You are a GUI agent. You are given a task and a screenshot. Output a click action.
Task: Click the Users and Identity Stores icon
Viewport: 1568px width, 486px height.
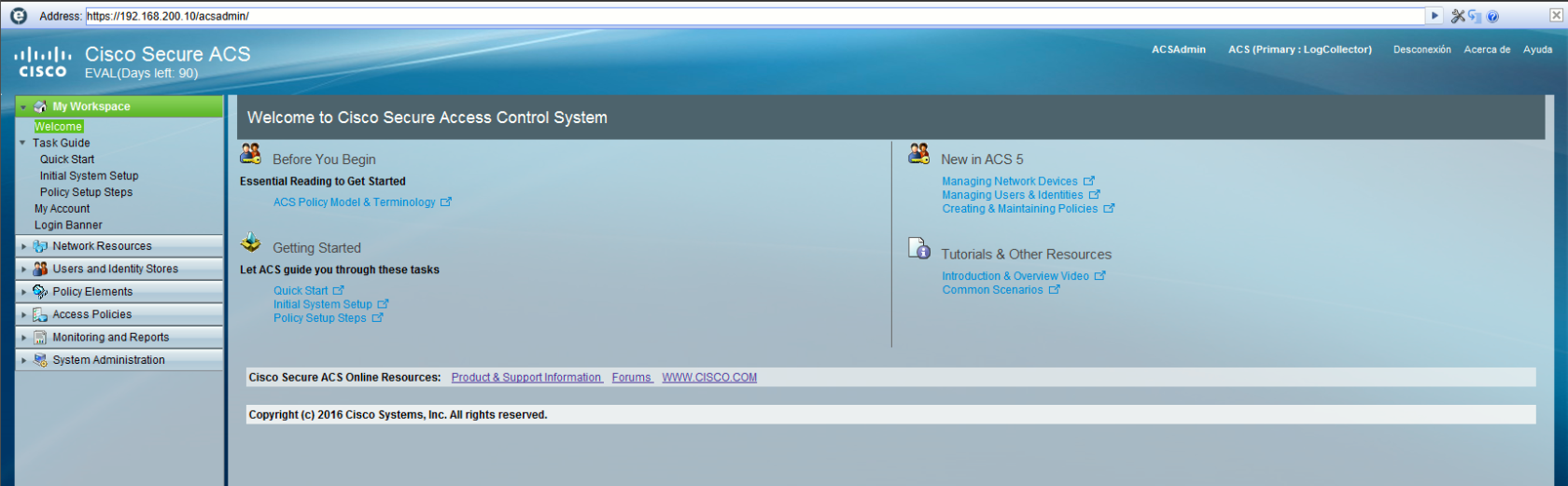[x=40, y=269]
